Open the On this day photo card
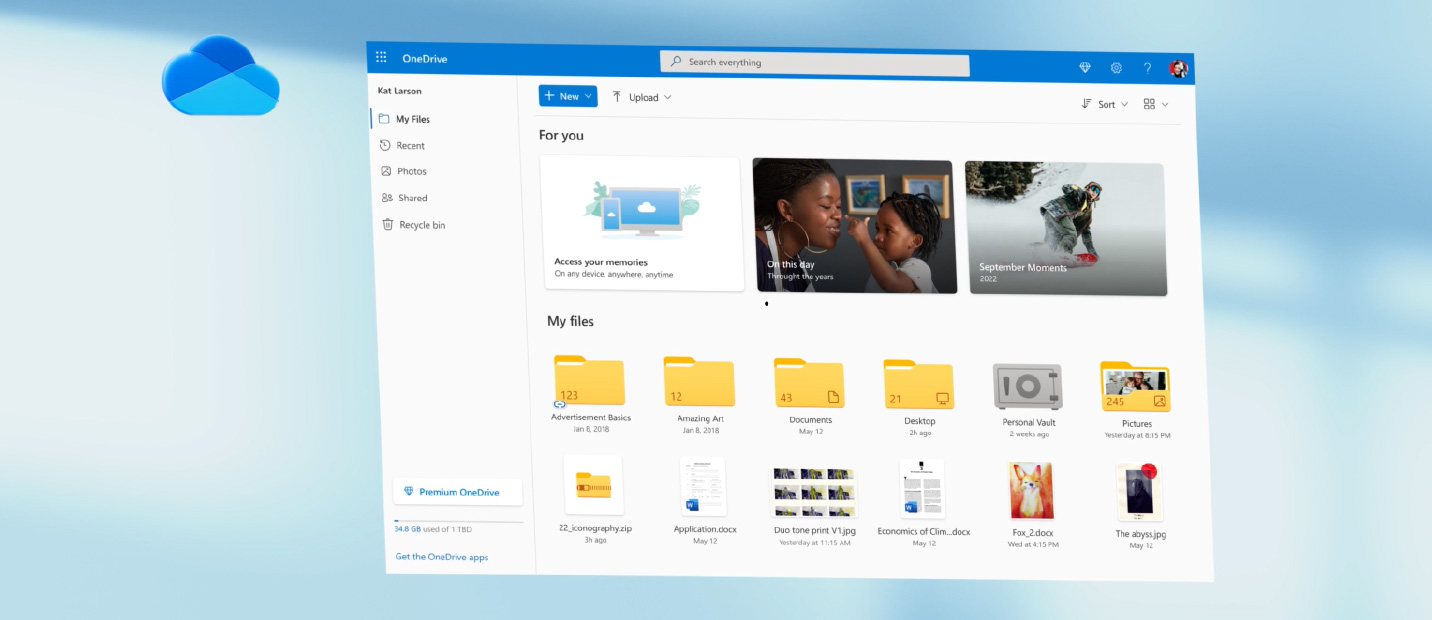This screenshot has height=620, width=1432. (x=855, y=226)
